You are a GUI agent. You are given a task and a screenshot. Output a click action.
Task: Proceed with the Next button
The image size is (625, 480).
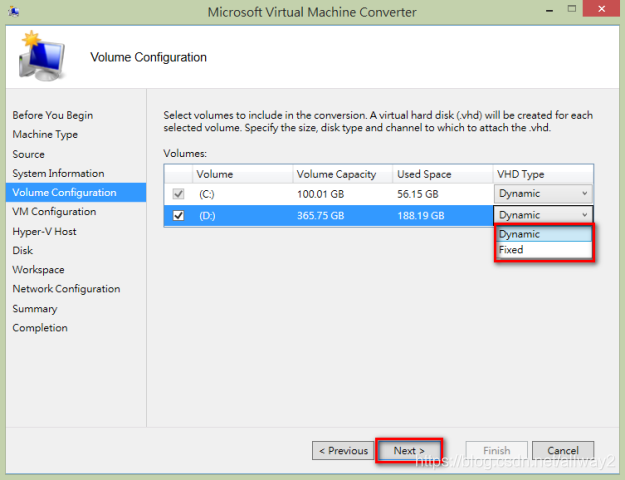pyautogui.click(x=409, y=450)
